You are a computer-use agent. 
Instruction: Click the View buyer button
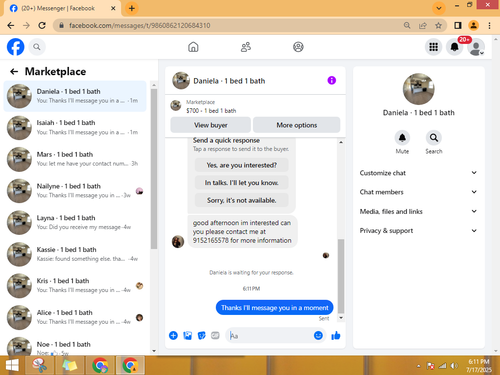click(x=211, y=125)
